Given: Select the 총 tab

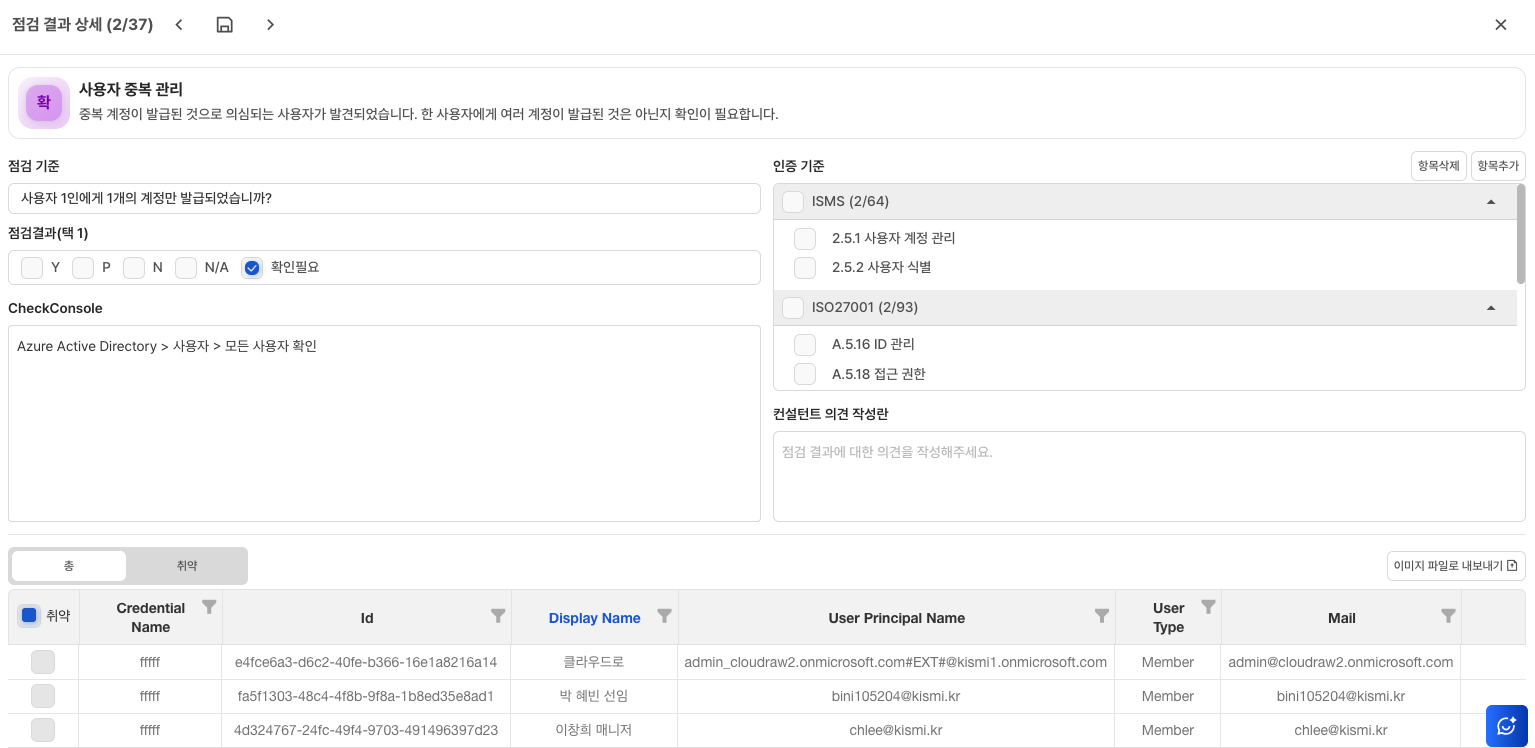Looking at the screenshot, I should click(x=69, y=566).
